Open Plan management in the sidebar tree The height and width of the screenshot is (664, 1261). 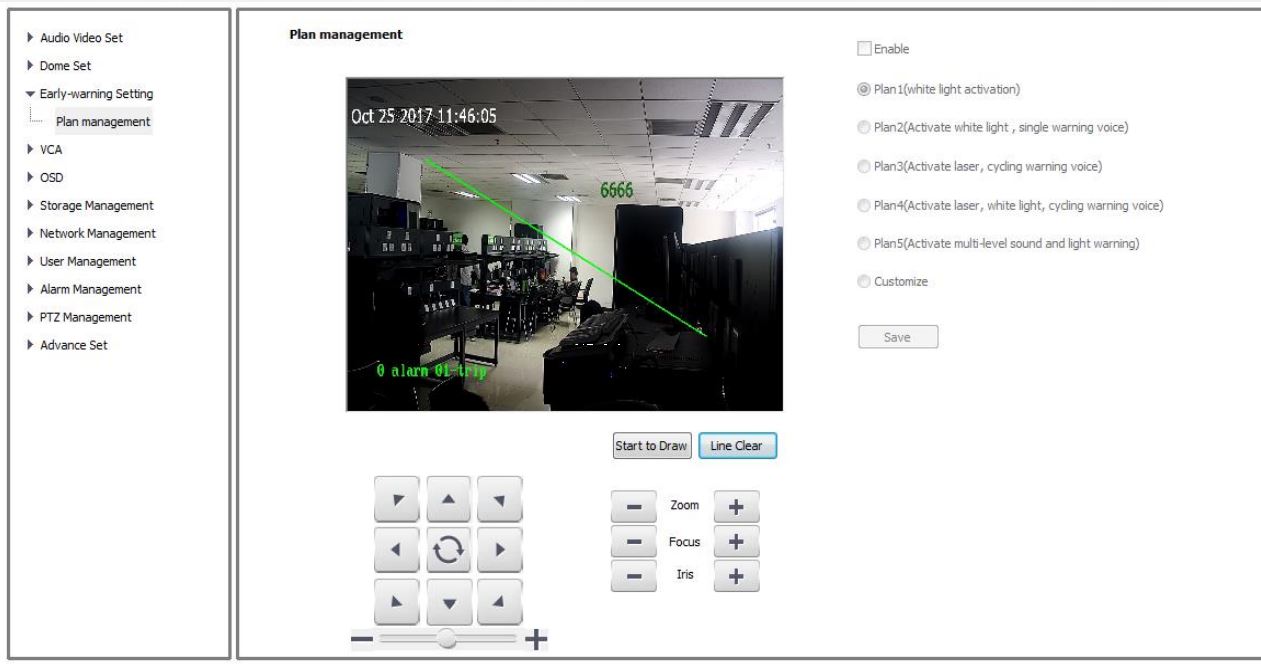tap(103, 122)
